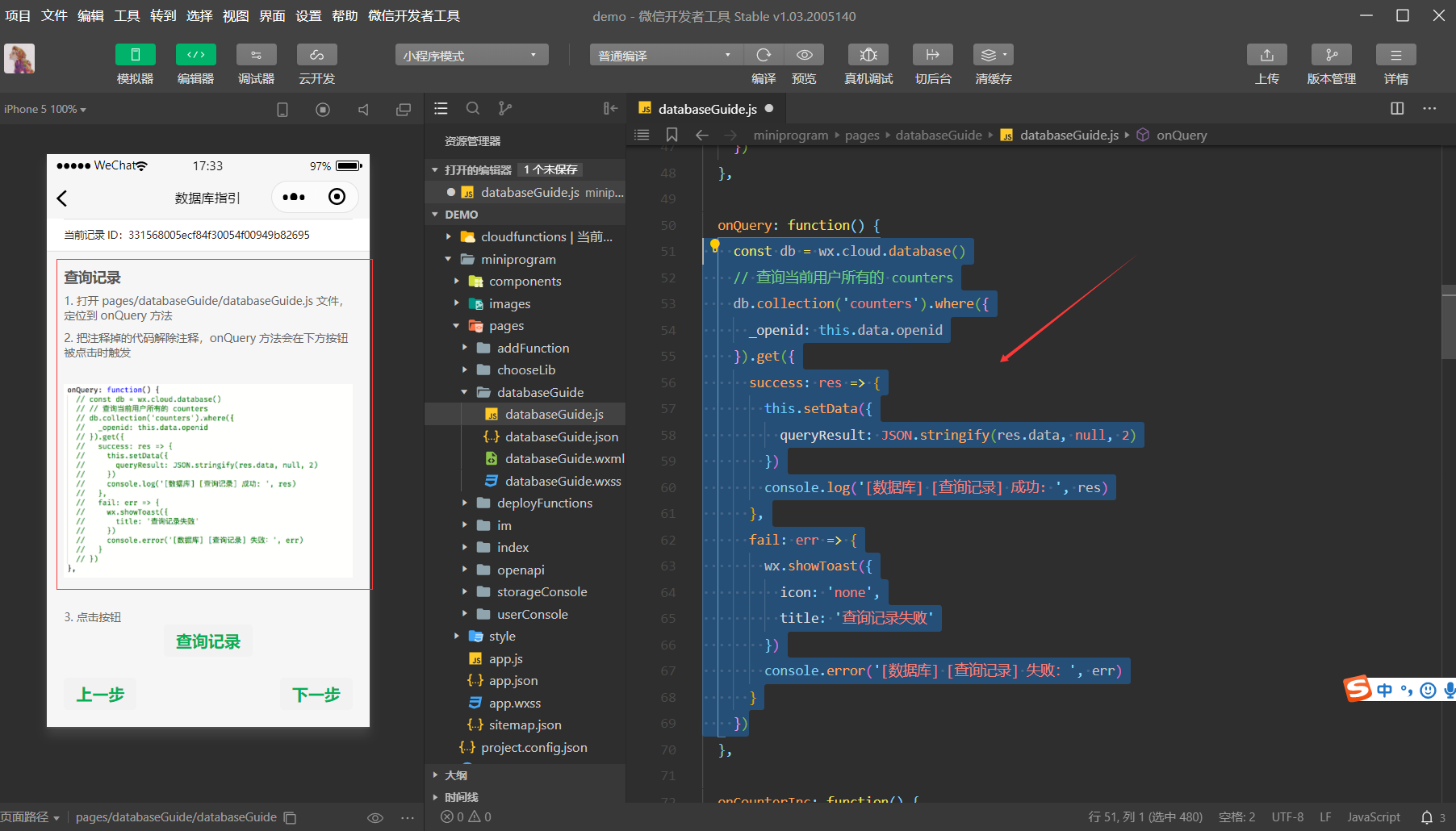Expand the deployFunctions folder
This screenshot has height=831, width=1456.
tap(544, 503)
